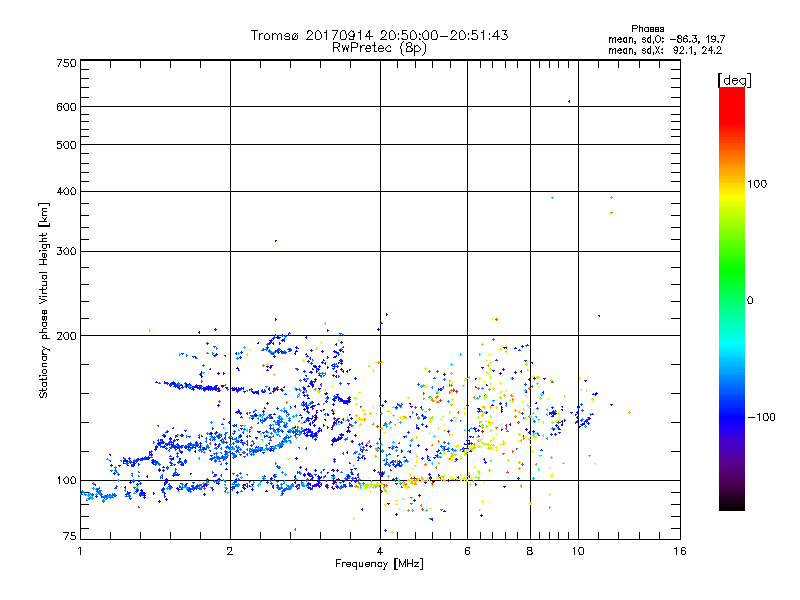
Task: Click the plot title 'Tromsø 20170914 20:50:00-20:51:43'
Action: [379, 35]
